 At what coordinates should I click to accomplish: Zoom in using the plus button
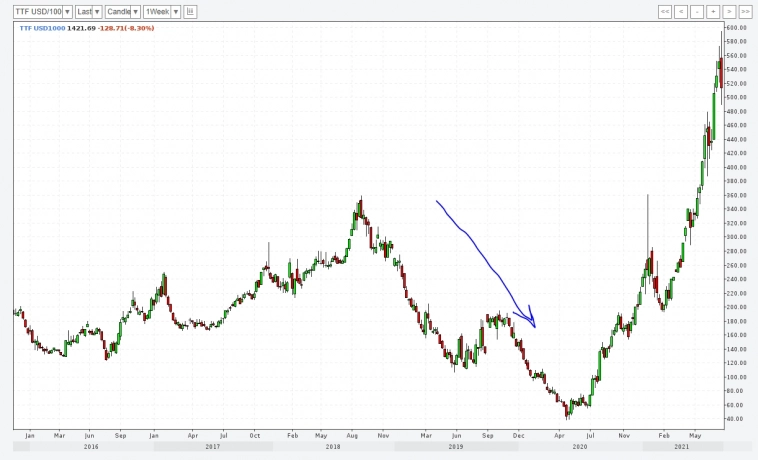[713, 11]
